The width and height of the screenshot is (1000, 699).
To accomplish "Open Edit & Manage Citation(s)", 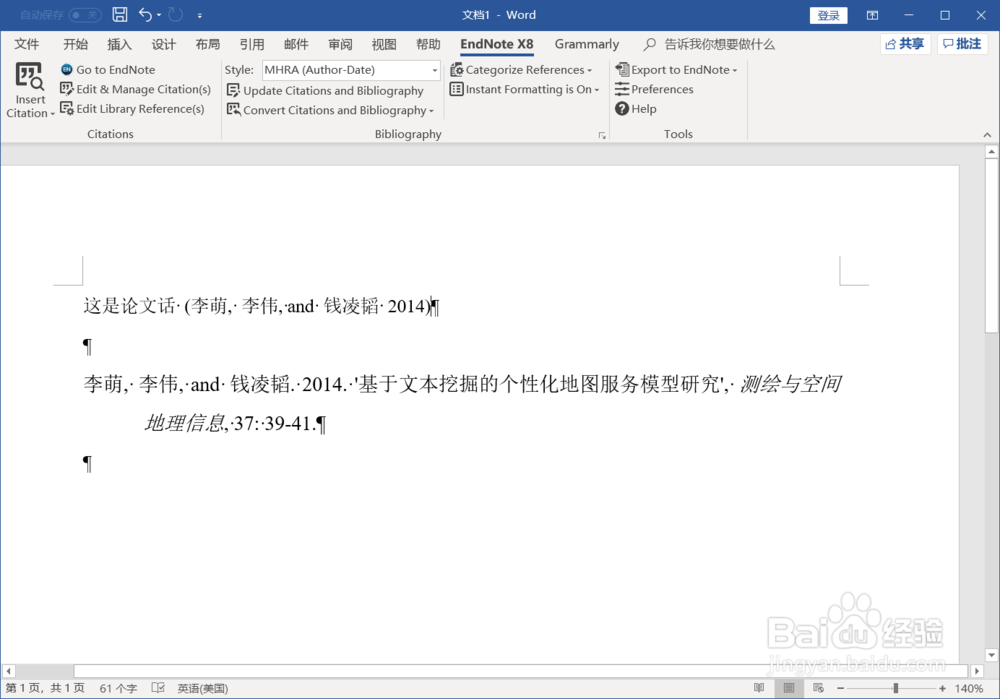I will pyautogui.click(x=135, y=89).
